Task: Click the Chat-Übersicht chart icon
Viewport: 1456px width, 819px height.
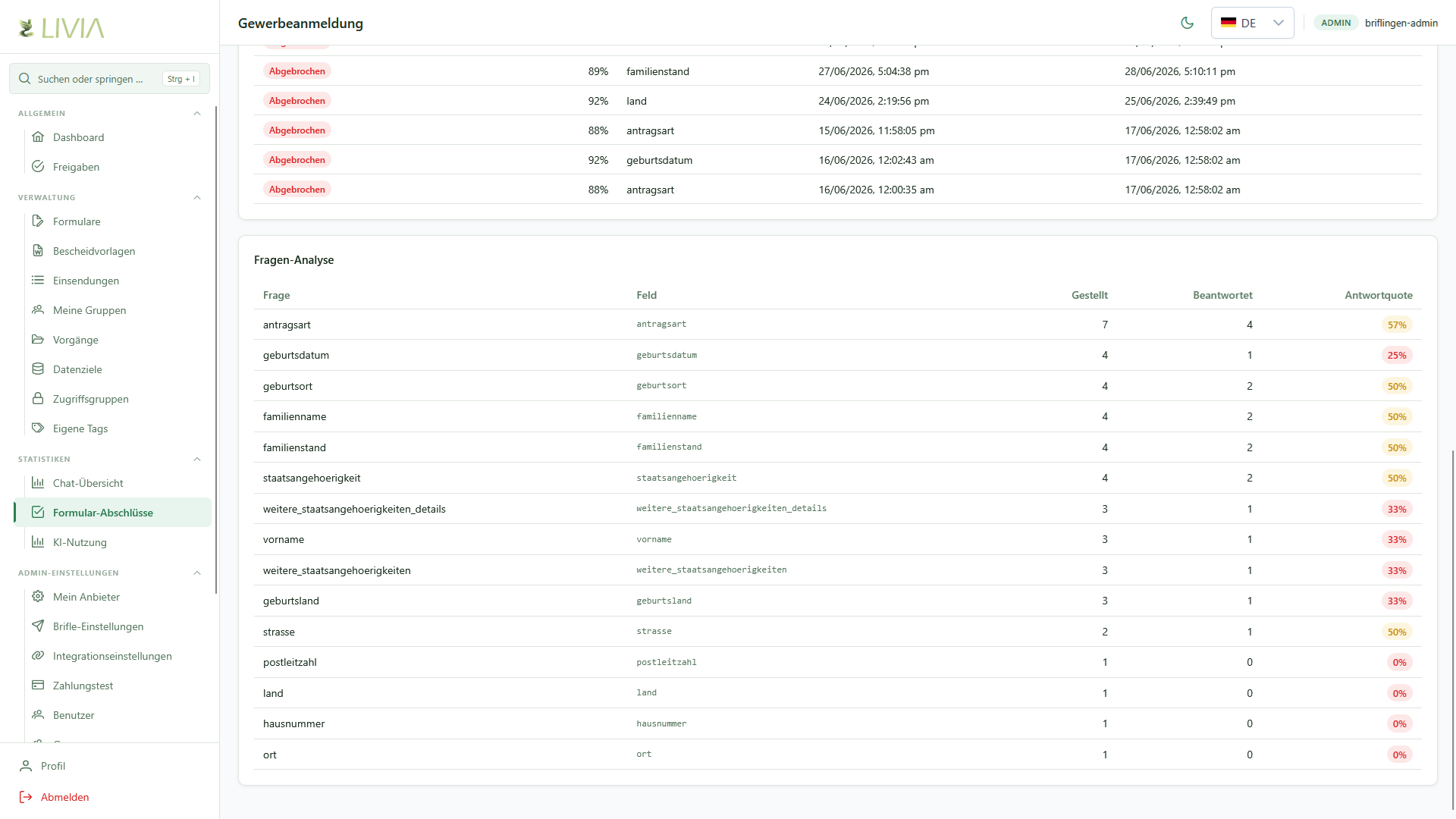Action: tap(38, 483)
